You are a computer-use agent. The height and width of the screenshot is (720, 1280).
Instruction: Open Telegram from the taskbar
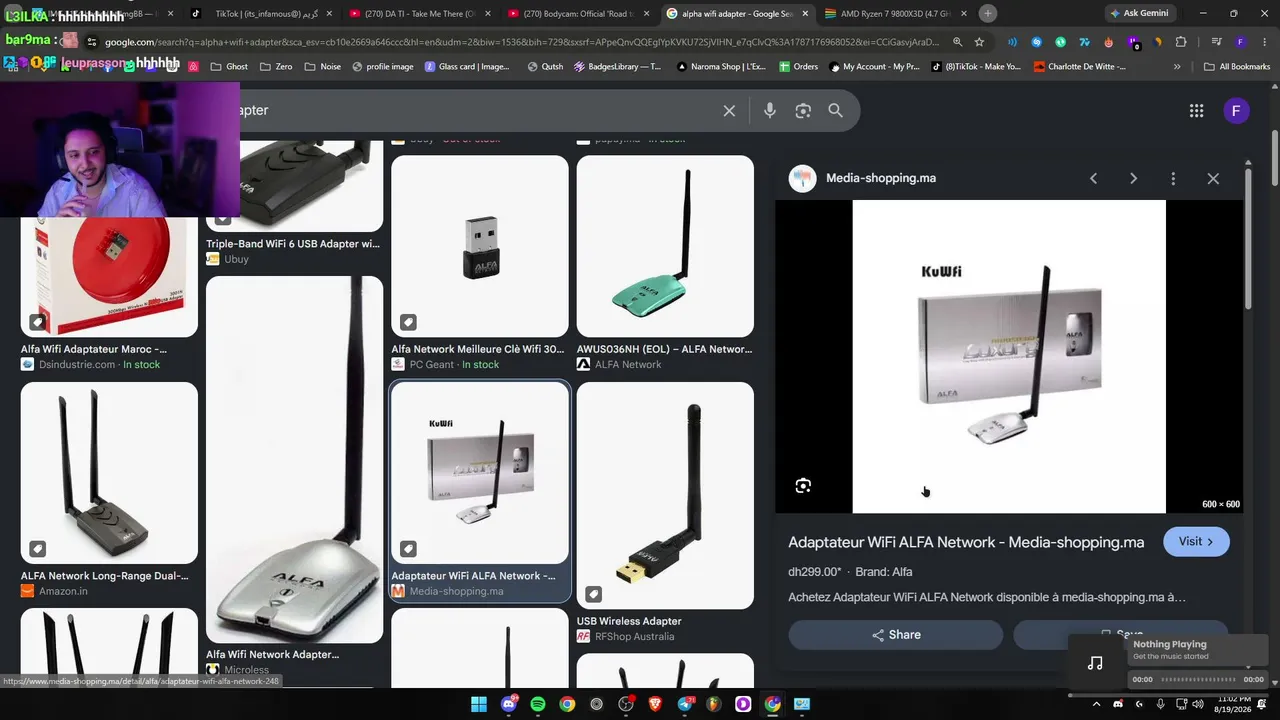(685, 704)
